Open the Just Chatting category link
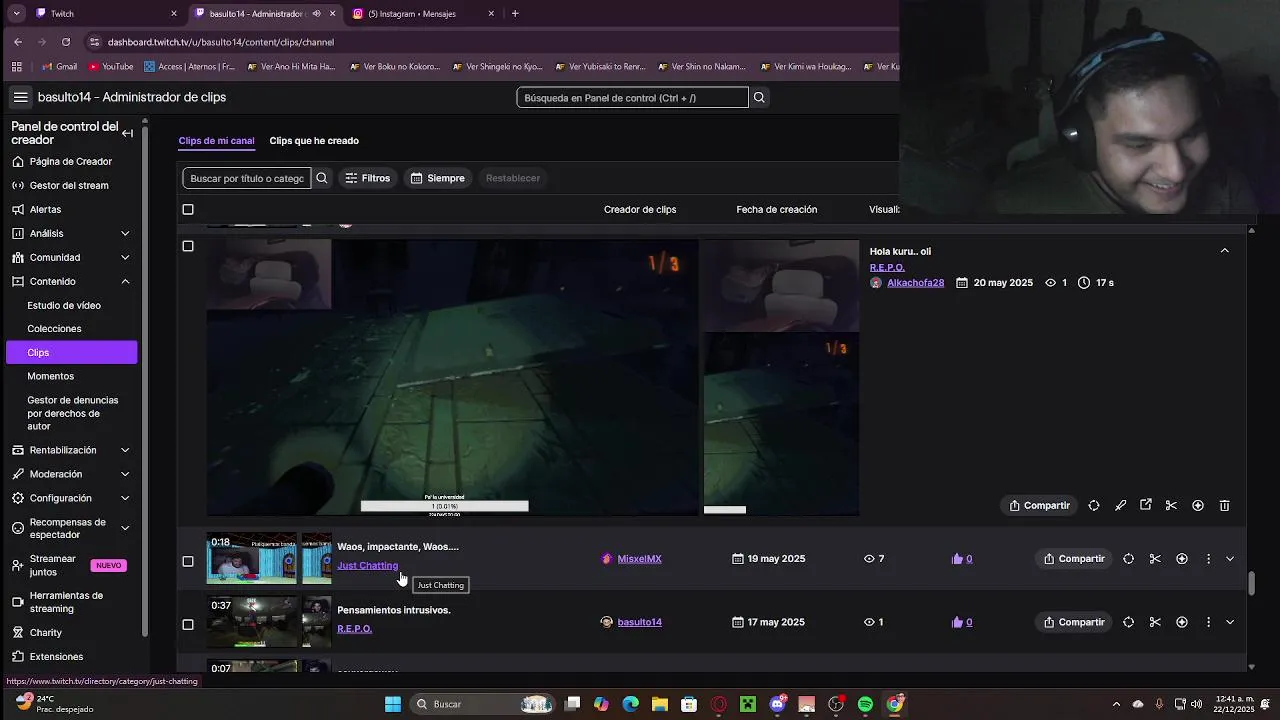The width and height of the screenshot is (1280, 720). (367, 565)
